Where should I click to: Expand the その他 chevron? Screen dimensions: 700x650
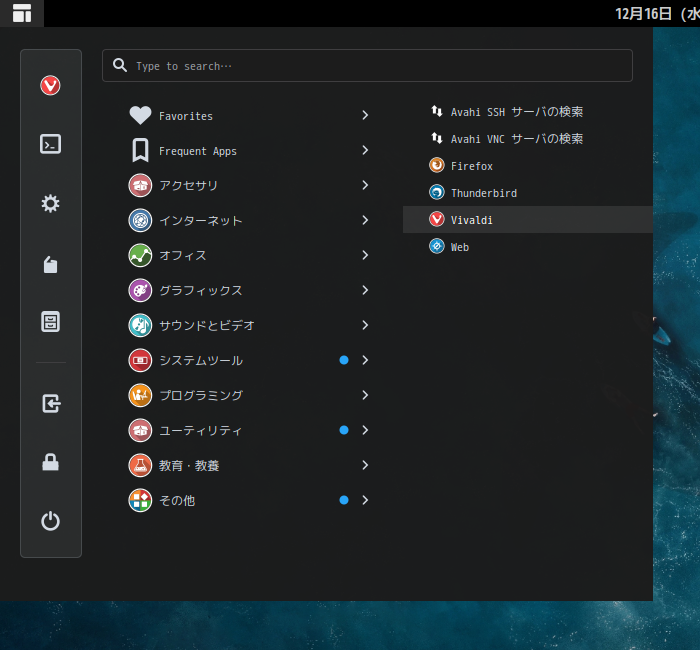click(365, 500)
